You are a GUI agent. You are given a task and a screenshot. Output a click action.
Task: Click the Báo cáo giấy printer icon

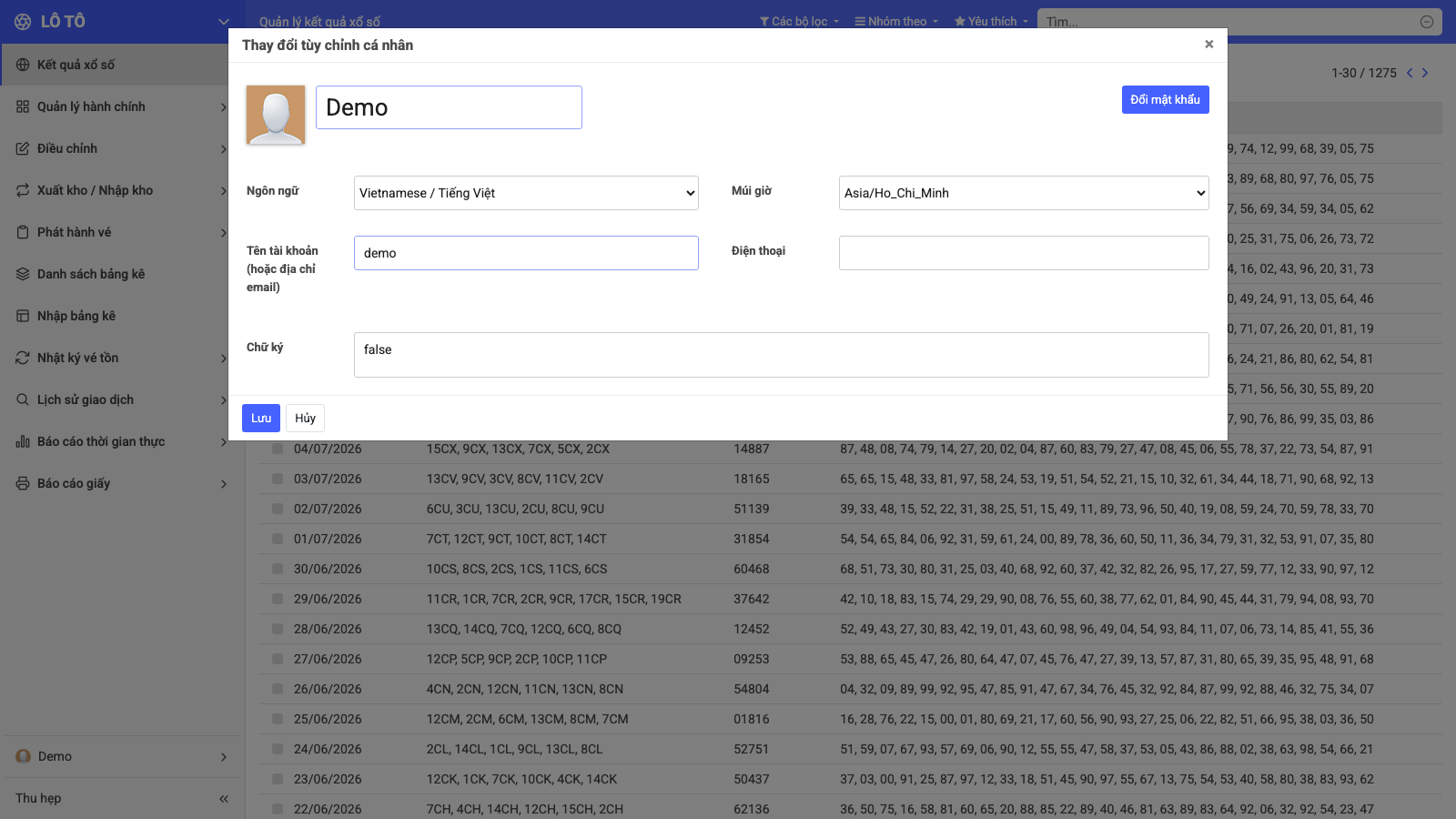pos(23,483)
